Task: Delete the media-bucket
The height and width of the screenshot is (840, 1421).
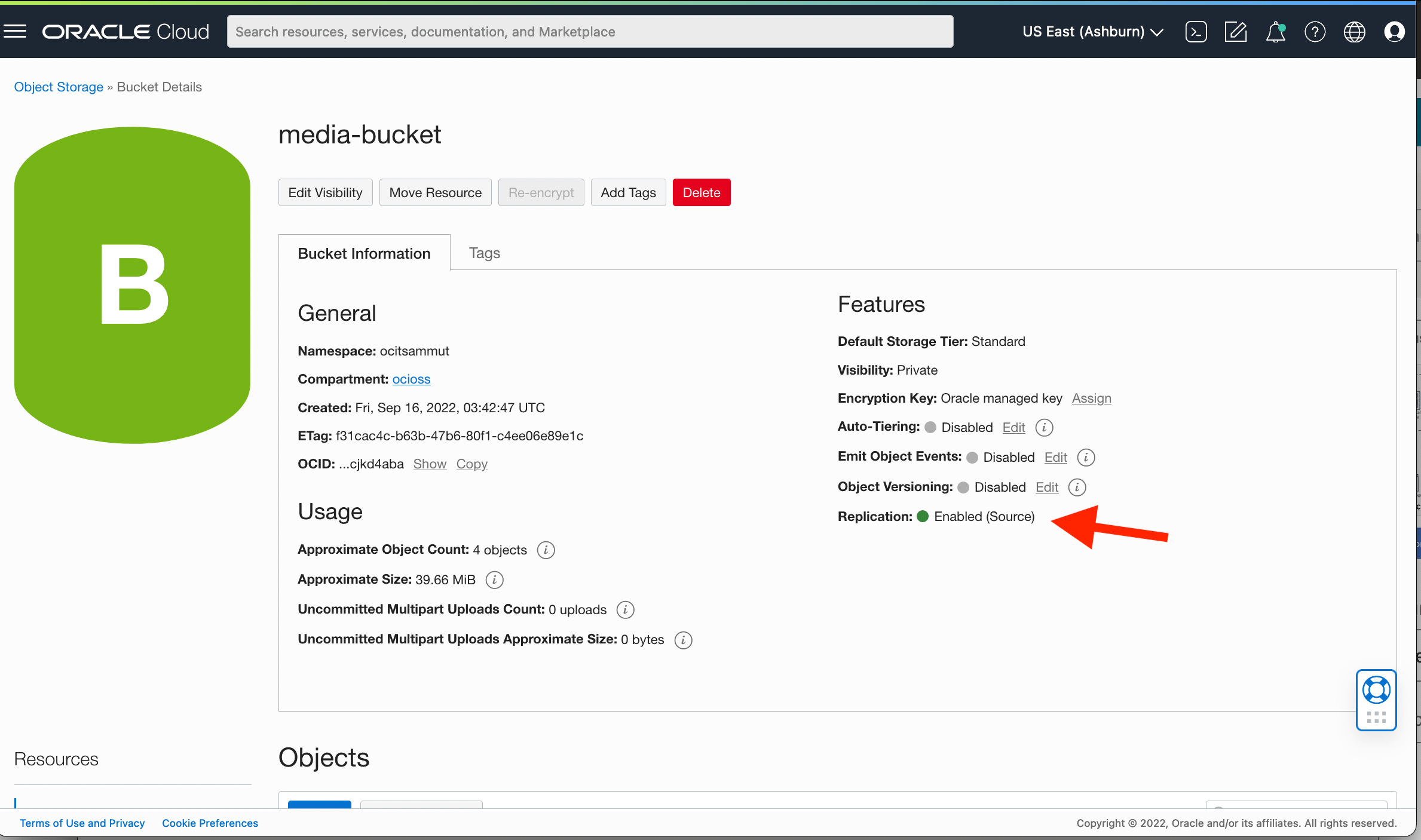Action: click(x=702, y=192)
